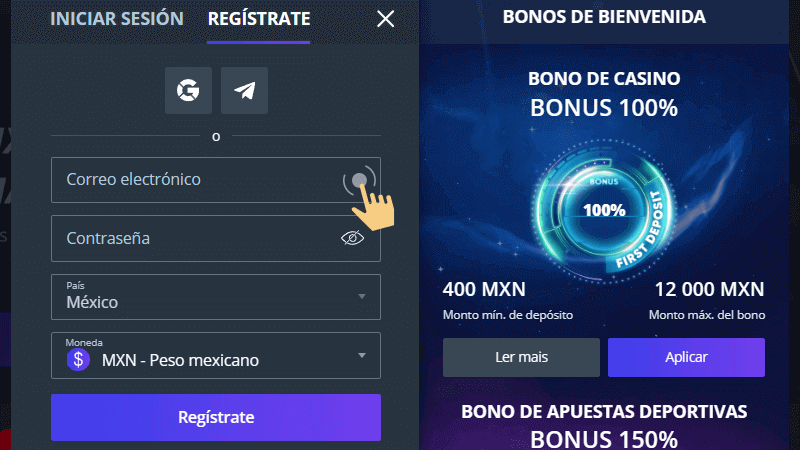Toggle password visibility eye icon
The width and height of the screenshot is (800, 450).
(x=352, y=237)
